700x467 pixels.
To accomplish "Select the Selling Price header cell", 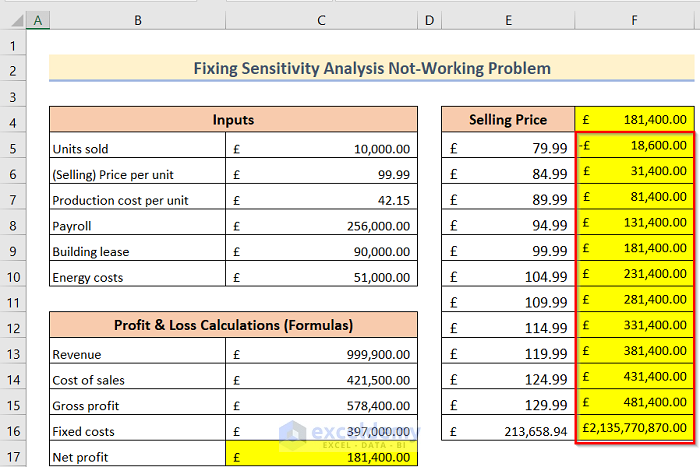I will 508,120.
